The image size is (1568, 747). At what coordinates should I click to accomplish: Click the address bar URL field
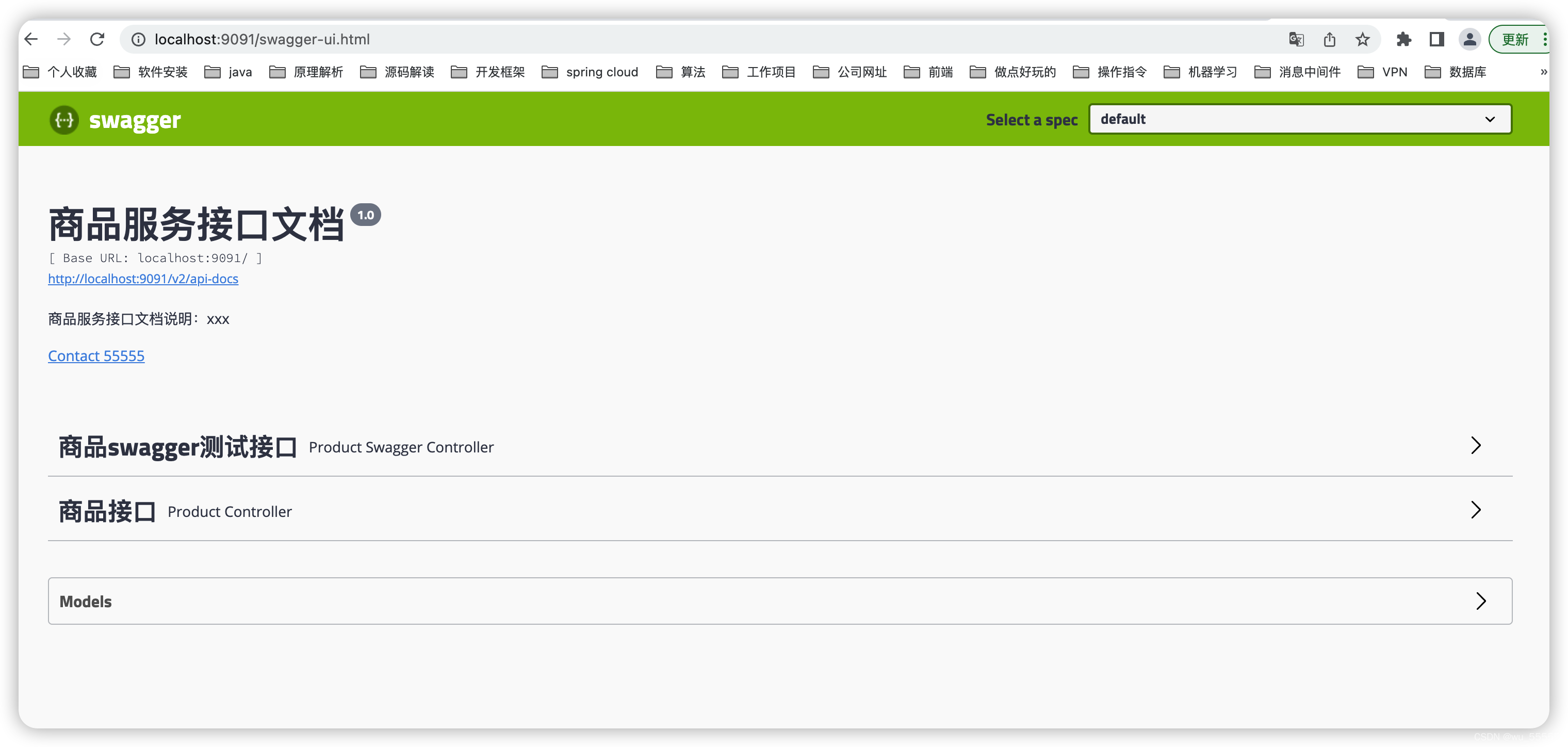[x=712, y=38]
